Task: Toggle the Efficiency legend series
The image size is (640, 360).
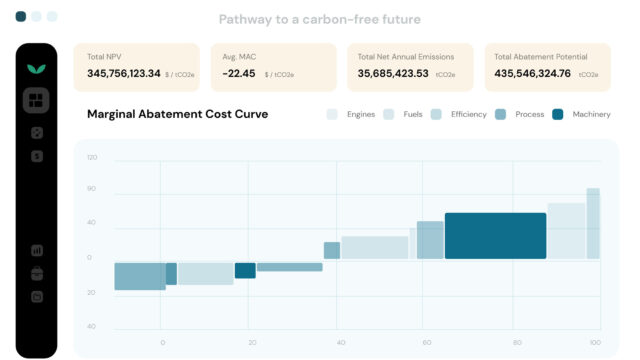Action: 459,114
